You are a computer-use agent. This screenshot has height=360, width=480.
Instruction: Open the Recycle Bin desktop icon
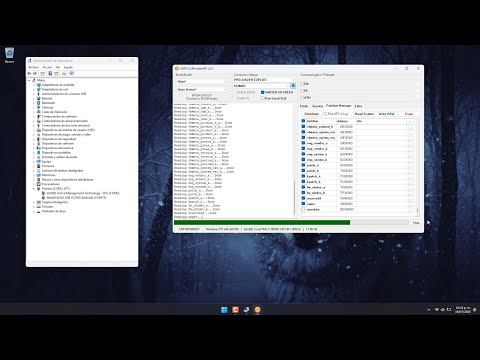pyautogui.click(x=9, y=55)
